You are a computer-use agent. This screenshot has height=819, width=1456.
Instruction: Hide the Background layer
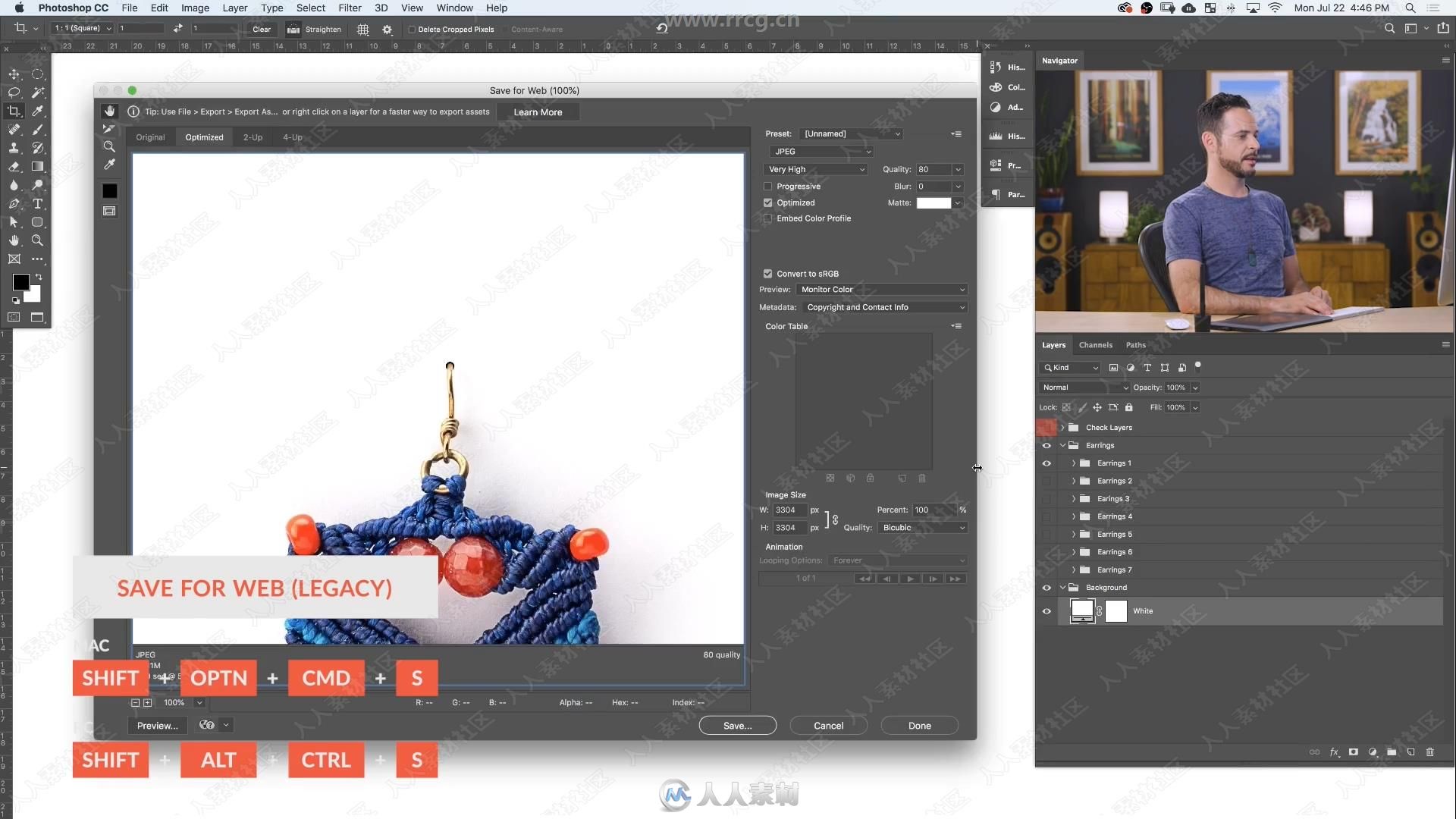[x=1046, y=587]
